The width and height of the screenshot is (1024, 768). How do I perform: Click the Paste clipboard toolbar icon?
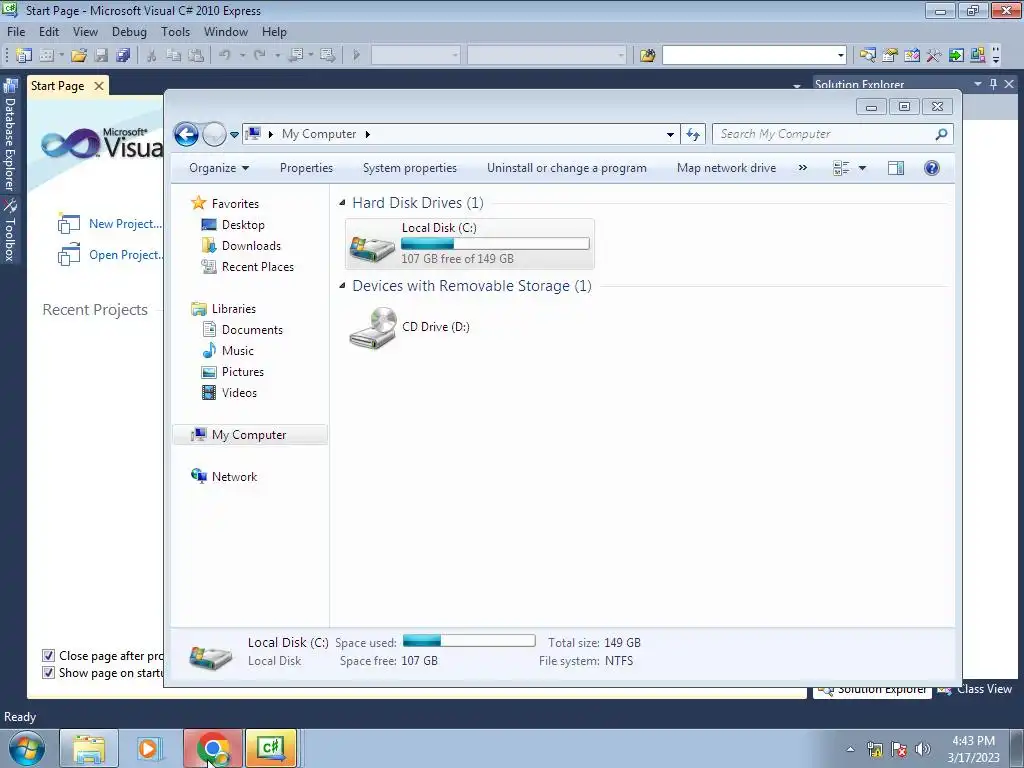(196, 56)
